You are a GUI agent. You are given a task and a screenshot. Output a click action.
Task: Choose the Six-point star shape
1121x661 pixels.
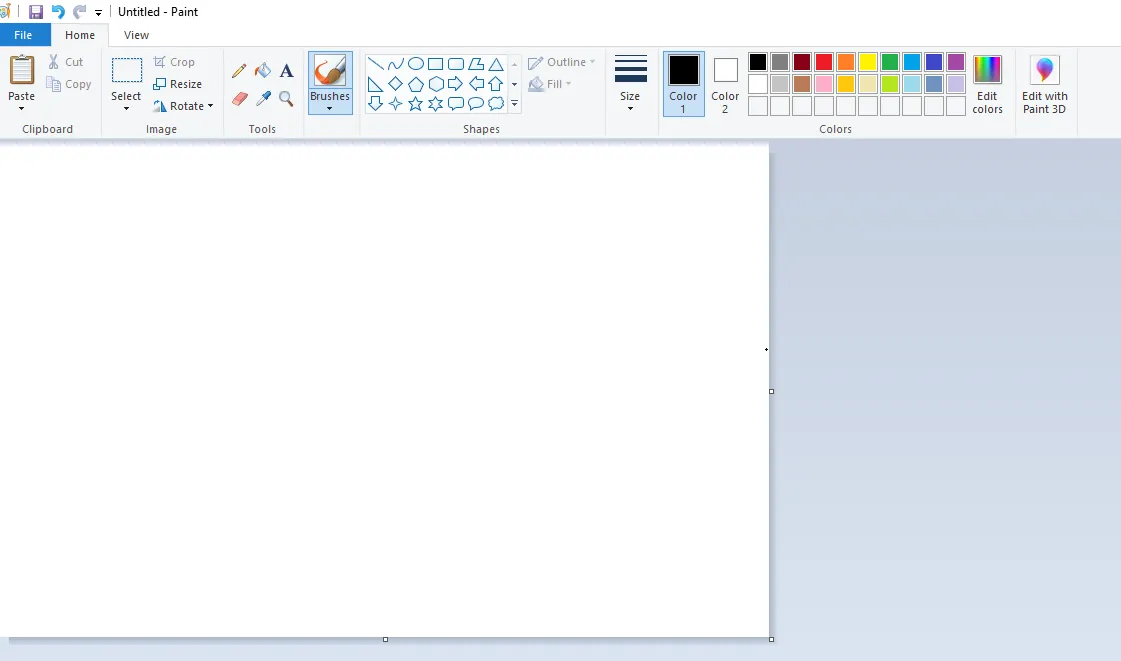(x=435, y=104)
